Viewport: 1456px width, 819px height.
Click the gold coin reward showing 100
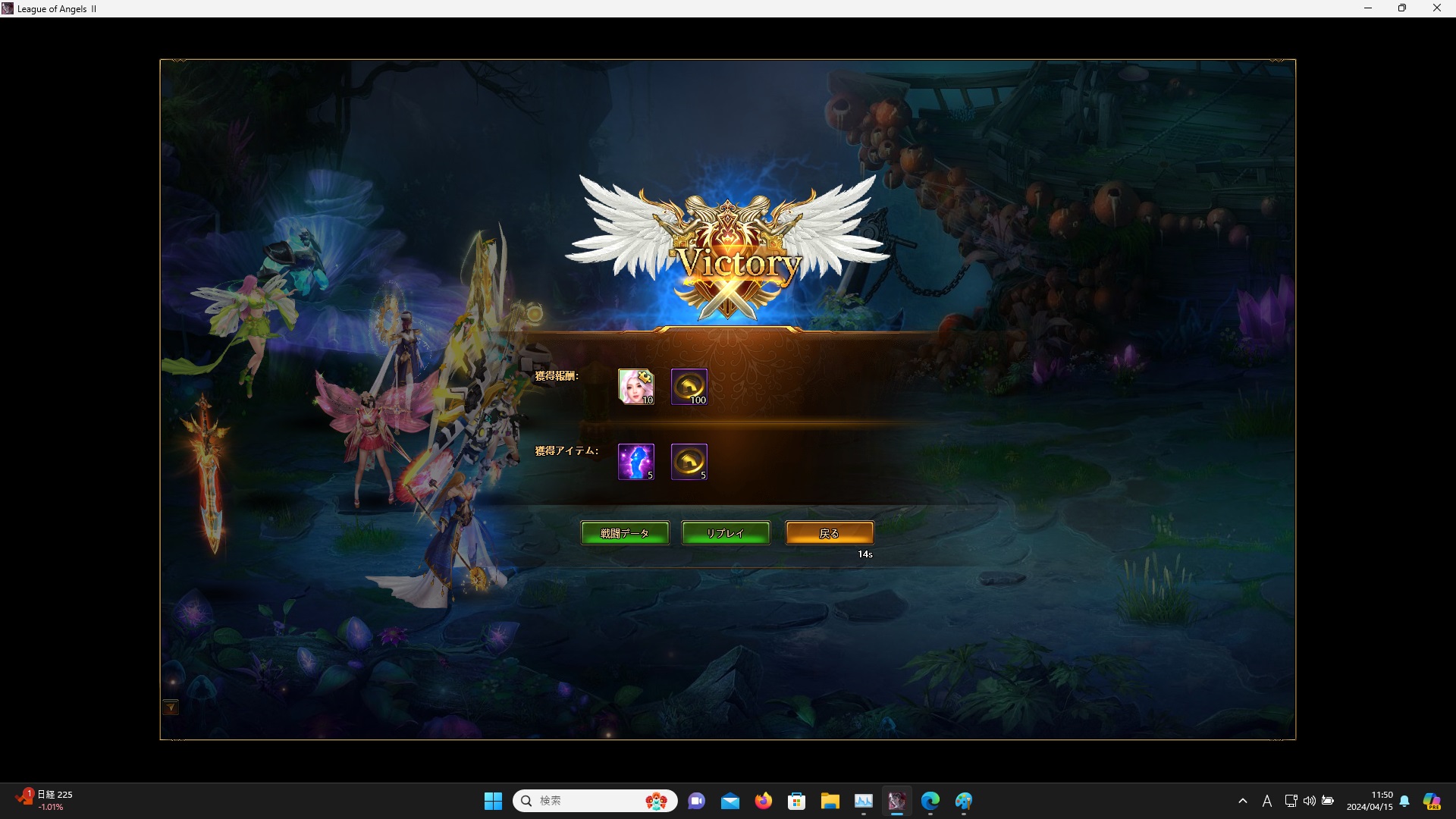(689, 387)
